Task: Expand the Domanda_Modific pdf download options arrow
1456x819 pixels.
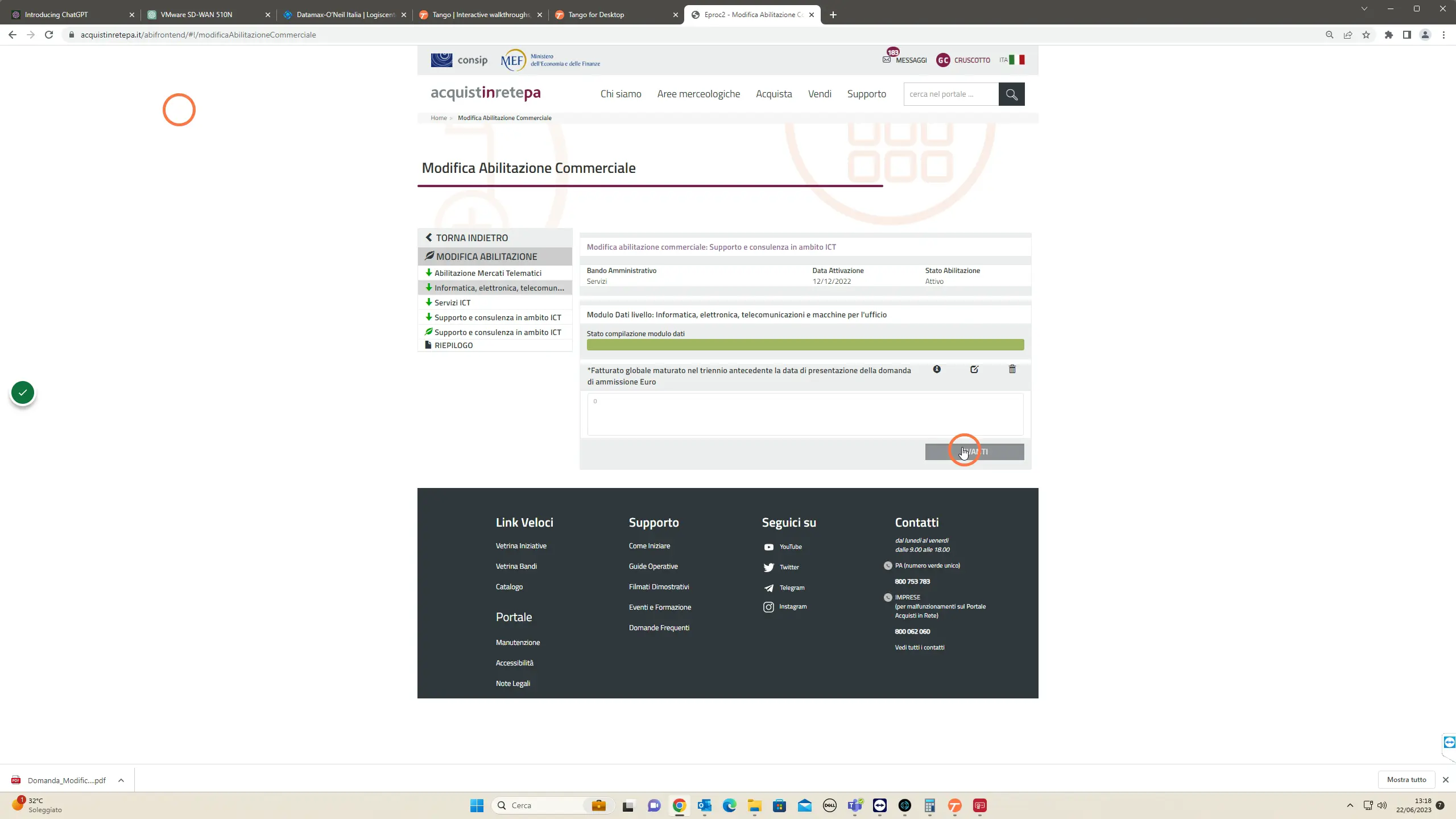Action: 121,780
